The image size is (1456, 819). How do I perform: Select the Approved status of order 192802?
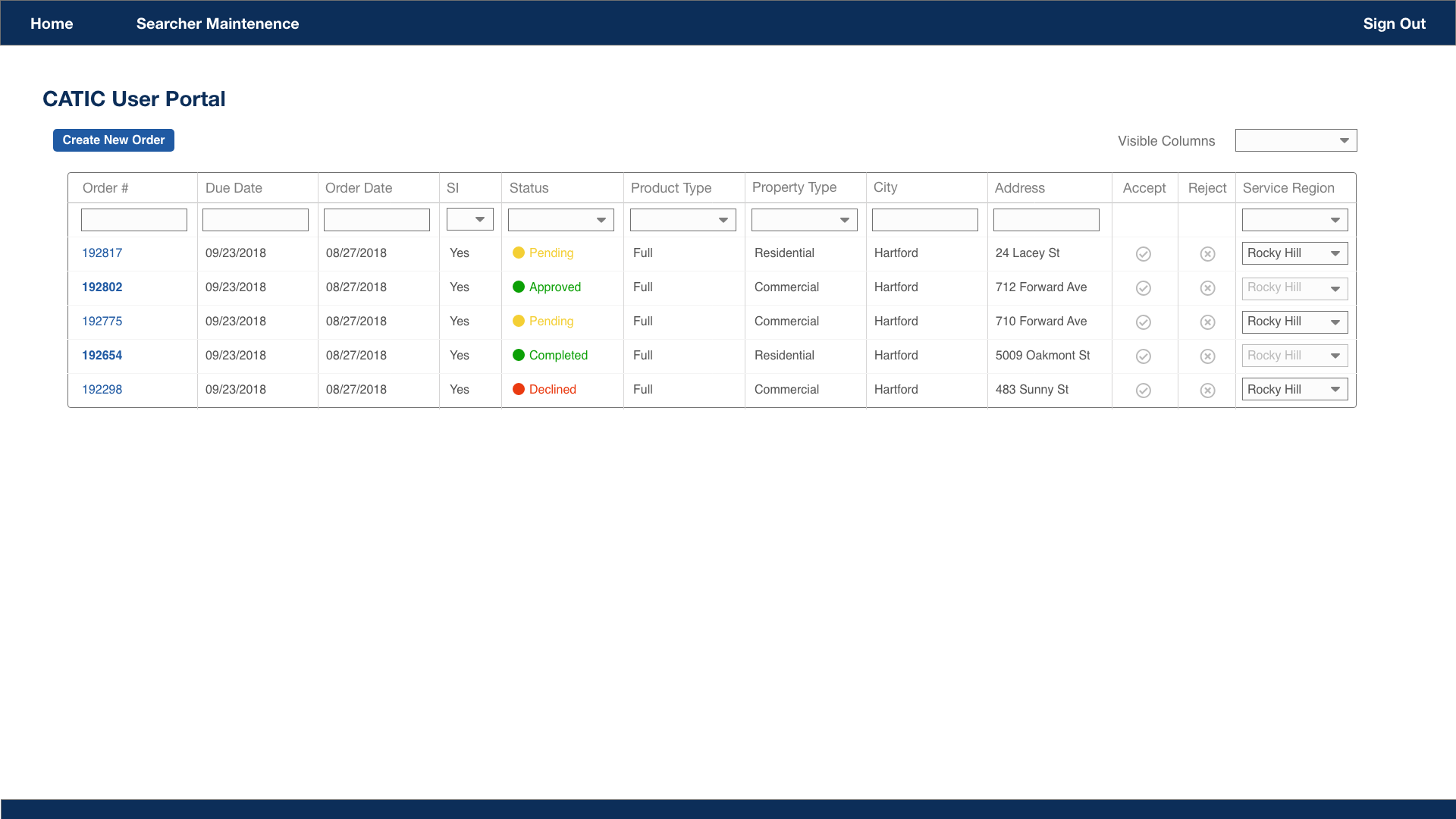coord(547,287)
